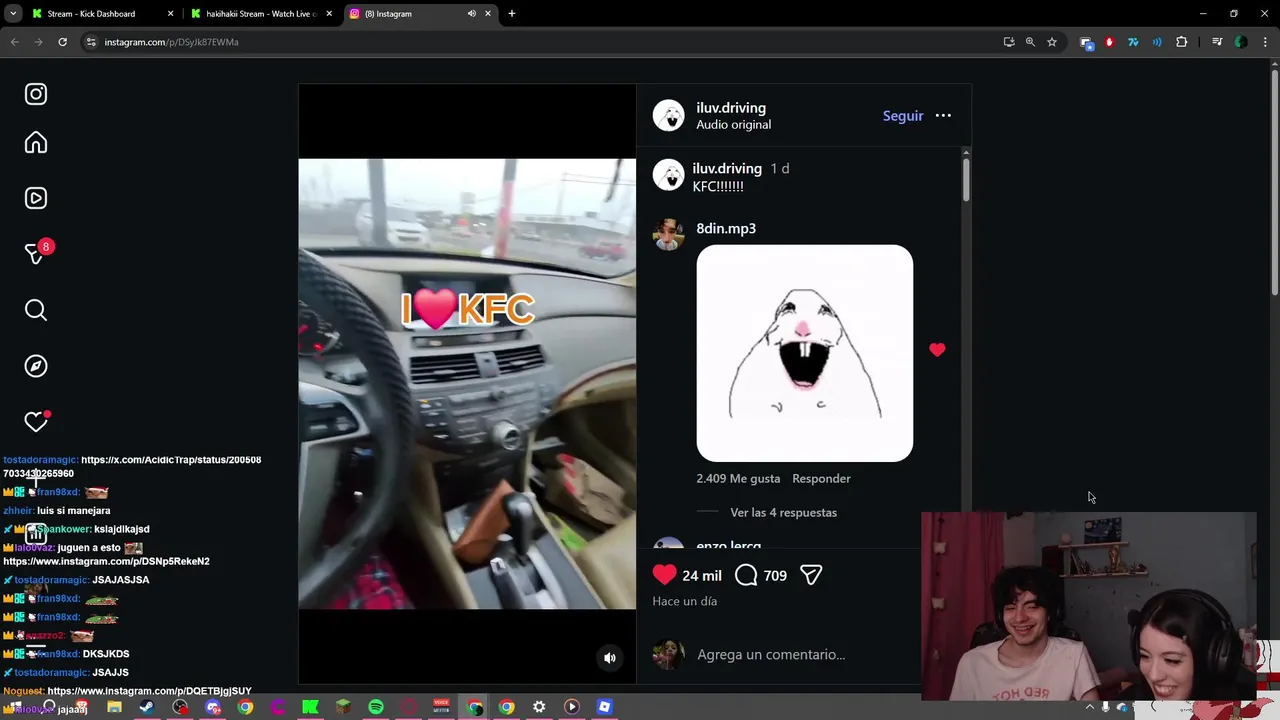Open commenter 8din.mp3's profile
1280x720 pixels.
(726, 228)
